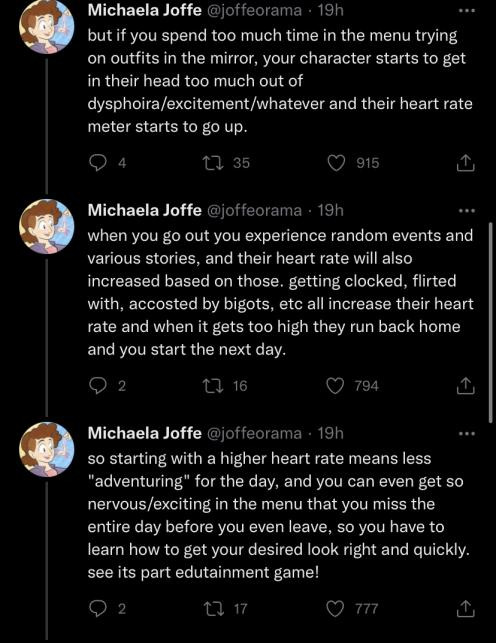Share the tweet about trying outfits in mirror
Screen dimensions: 496x643
tap(465, 163)
